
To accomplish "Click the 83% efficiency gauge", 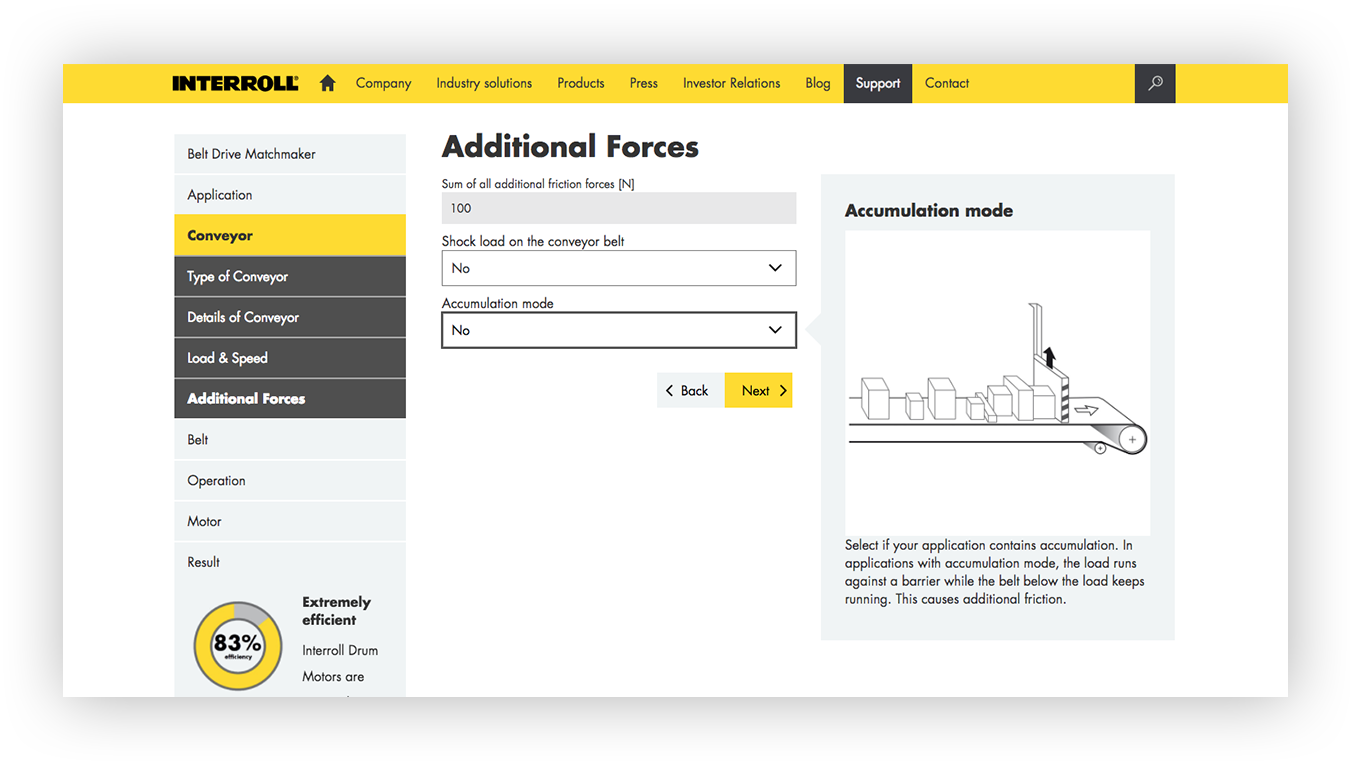I will 237,646.
